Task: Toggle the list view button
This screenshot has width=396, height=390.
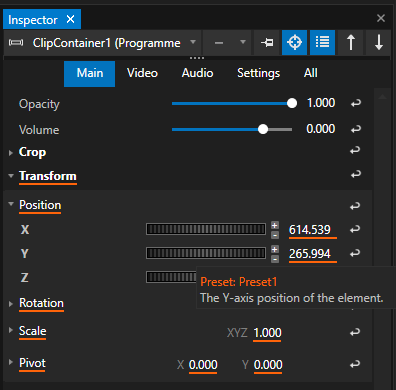Action: (322, 42)
